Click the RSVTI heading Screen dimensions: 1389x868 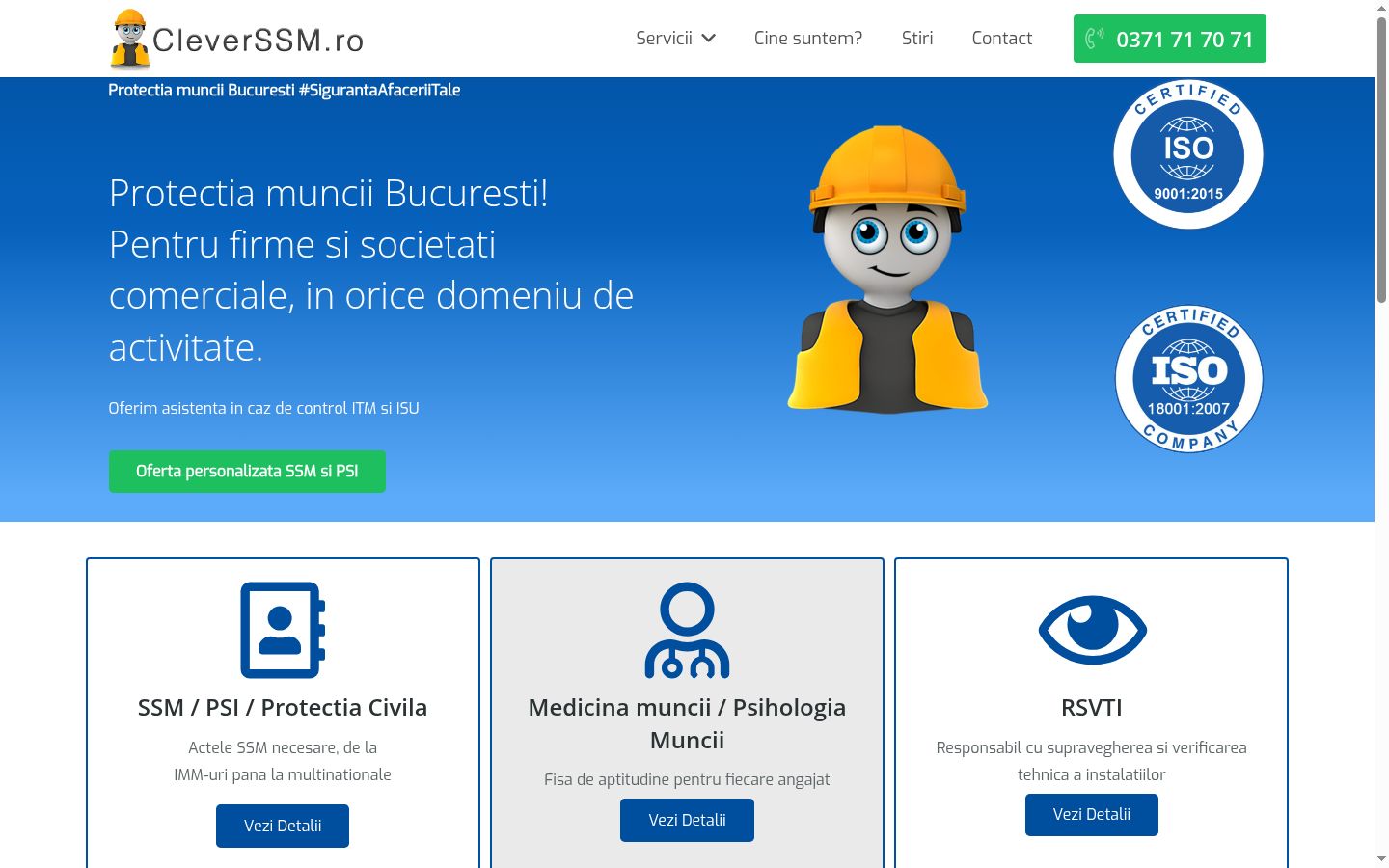1092,707
